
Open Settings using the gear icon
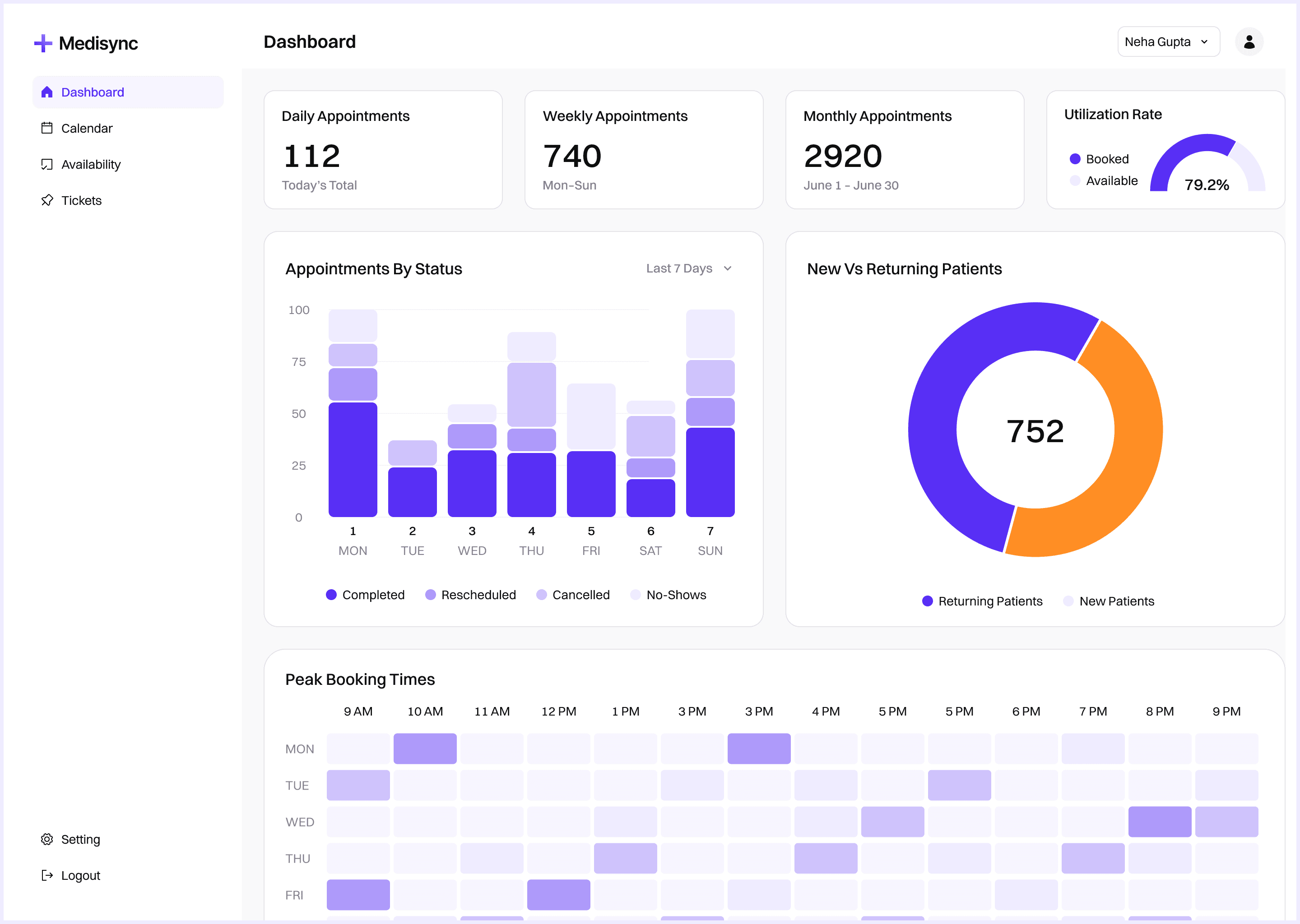tap(47, 839)
